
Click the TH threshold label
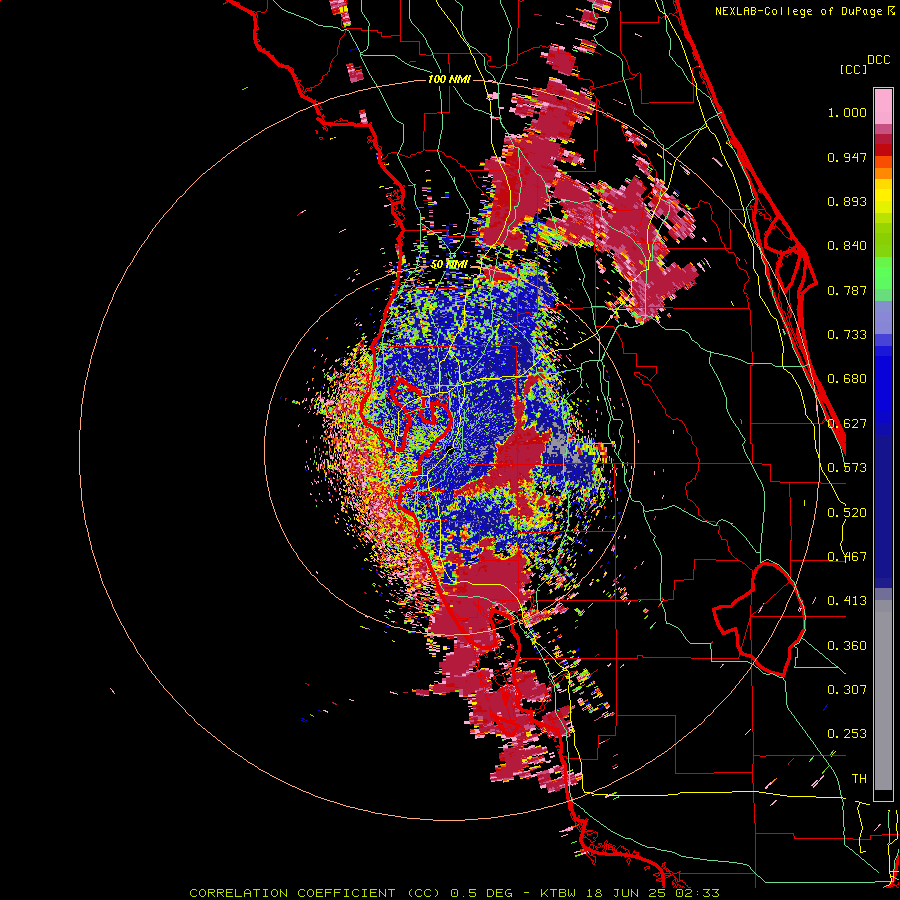tap(859, 779)
